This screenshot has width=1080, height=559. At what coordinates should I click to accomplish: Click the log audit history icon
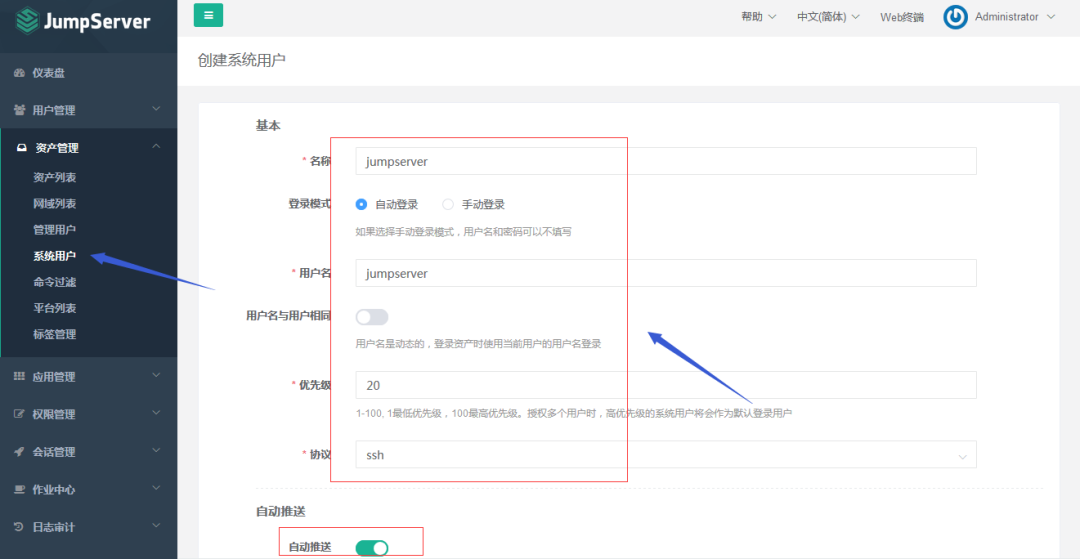(x=19, y=527)
